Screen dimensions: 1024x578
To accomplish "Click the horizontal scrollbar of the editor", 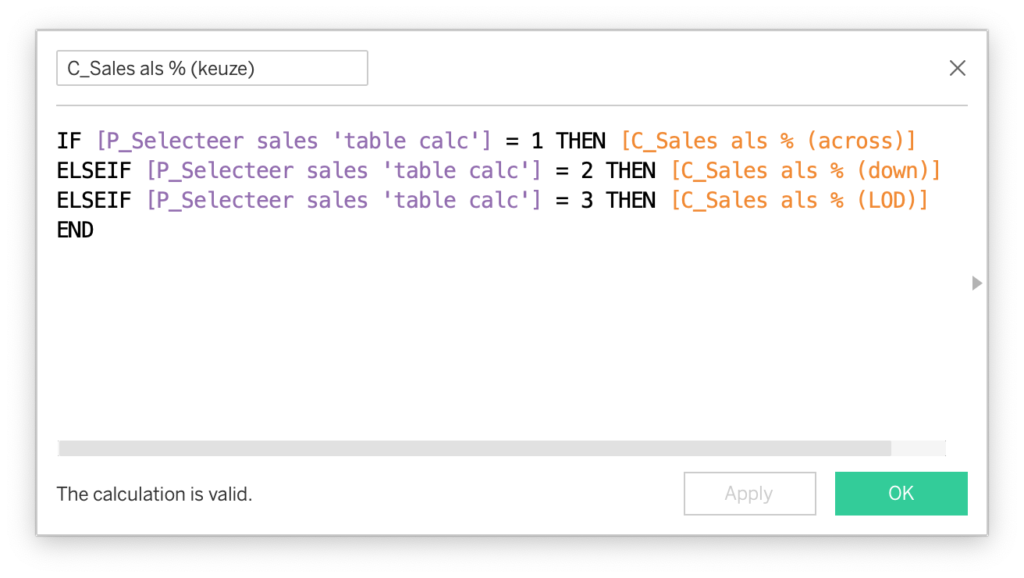I will (474, 448).
